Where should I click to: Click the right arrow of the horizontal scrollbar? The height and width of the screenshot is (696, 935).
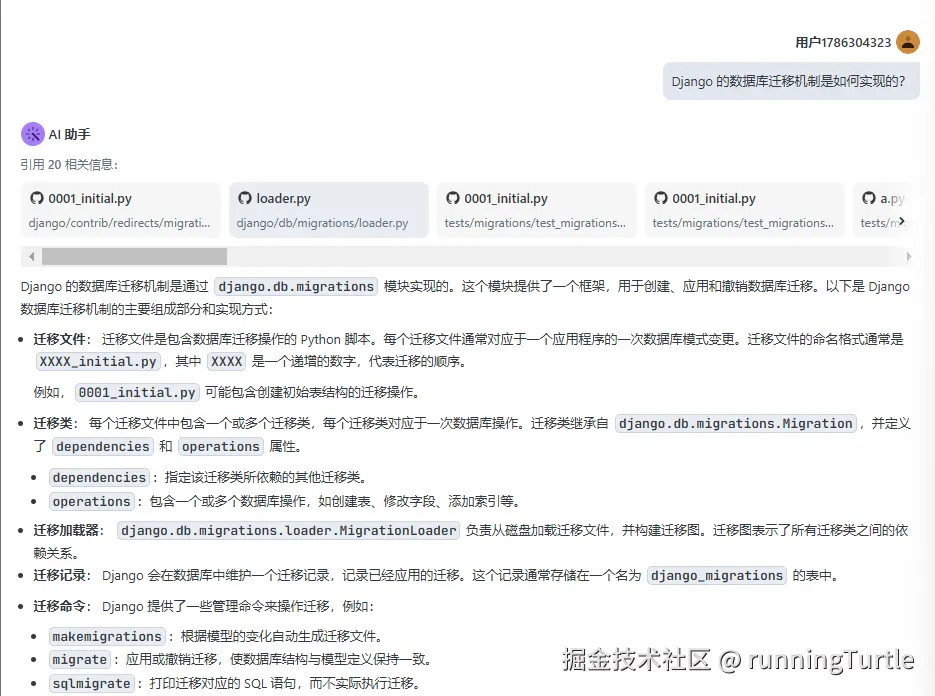pos(908,256)
